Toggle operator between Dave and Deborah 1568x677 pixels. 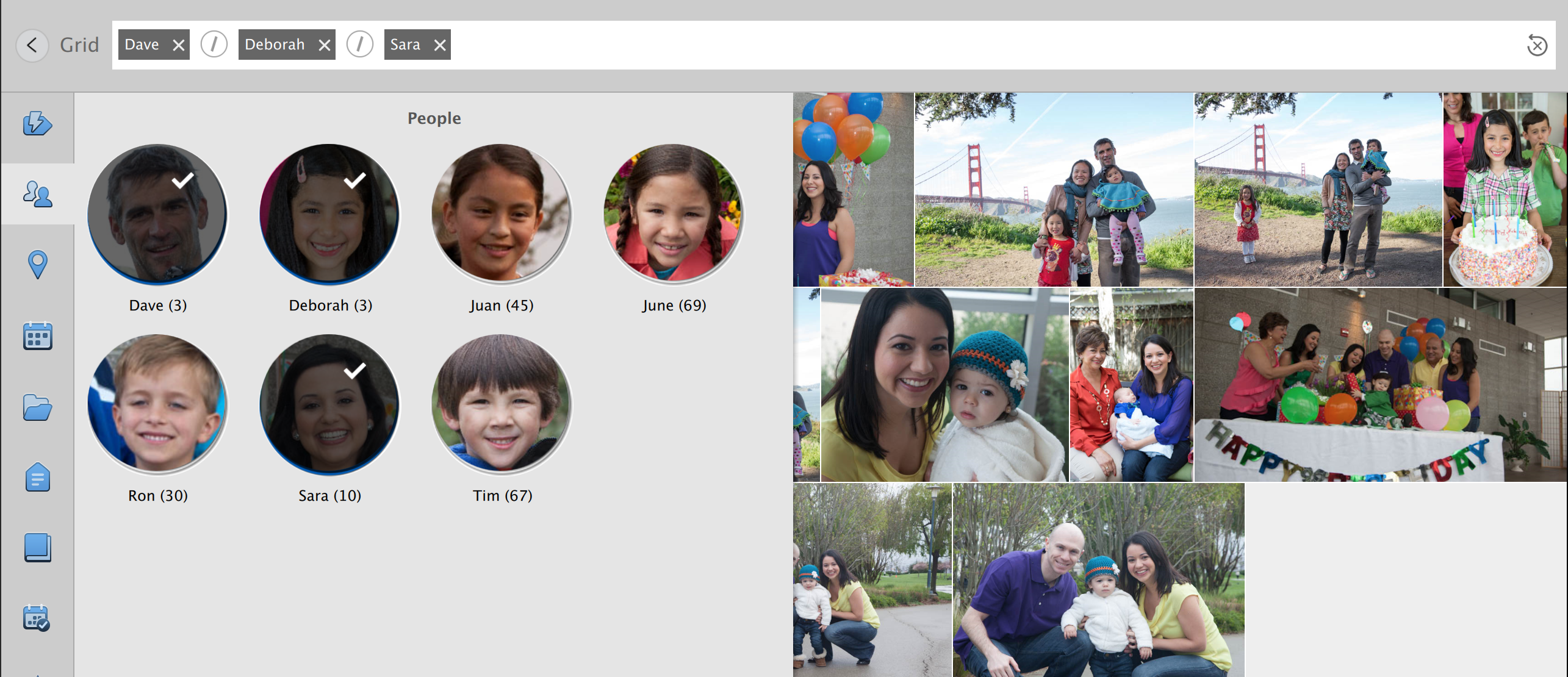pos(214,45)
